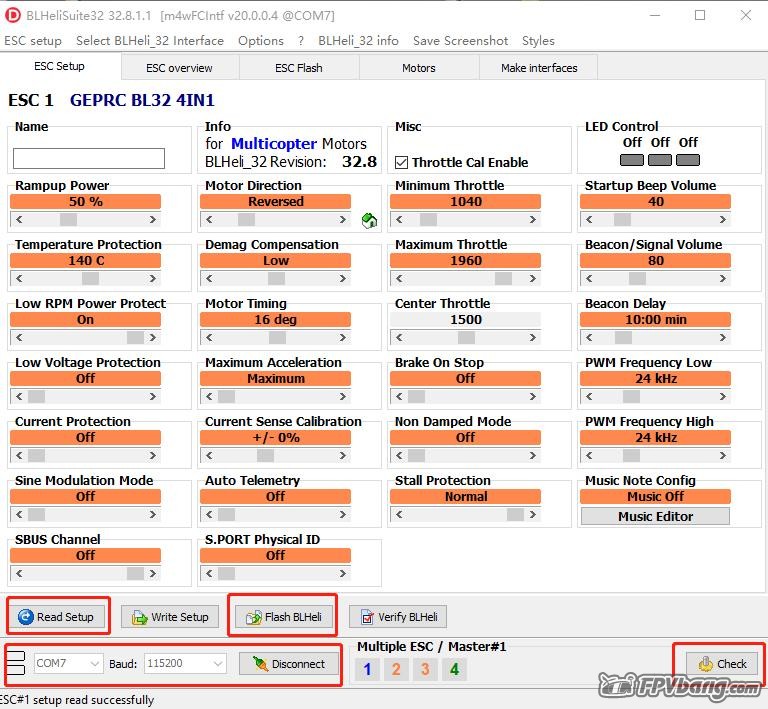Image resolution: width=768 pixels, height=709 pixels.
Task: Decrease SBUS Channel with left arrow
Action: pos(19,573)
